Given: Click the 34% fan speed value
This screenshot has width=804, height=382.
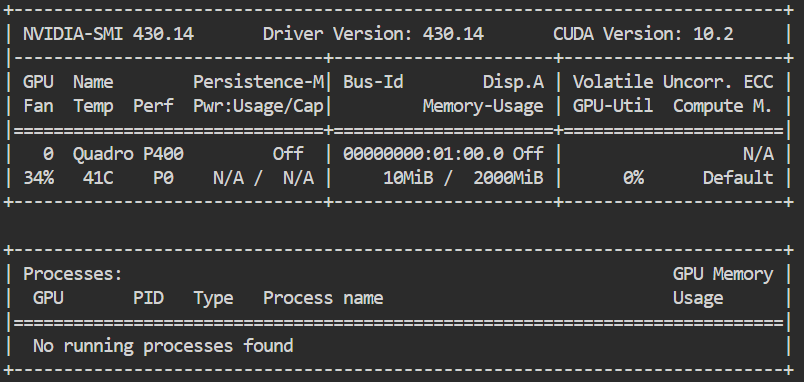Looking at the screenshot, I should pyautogui.click(x=38, y=178).
